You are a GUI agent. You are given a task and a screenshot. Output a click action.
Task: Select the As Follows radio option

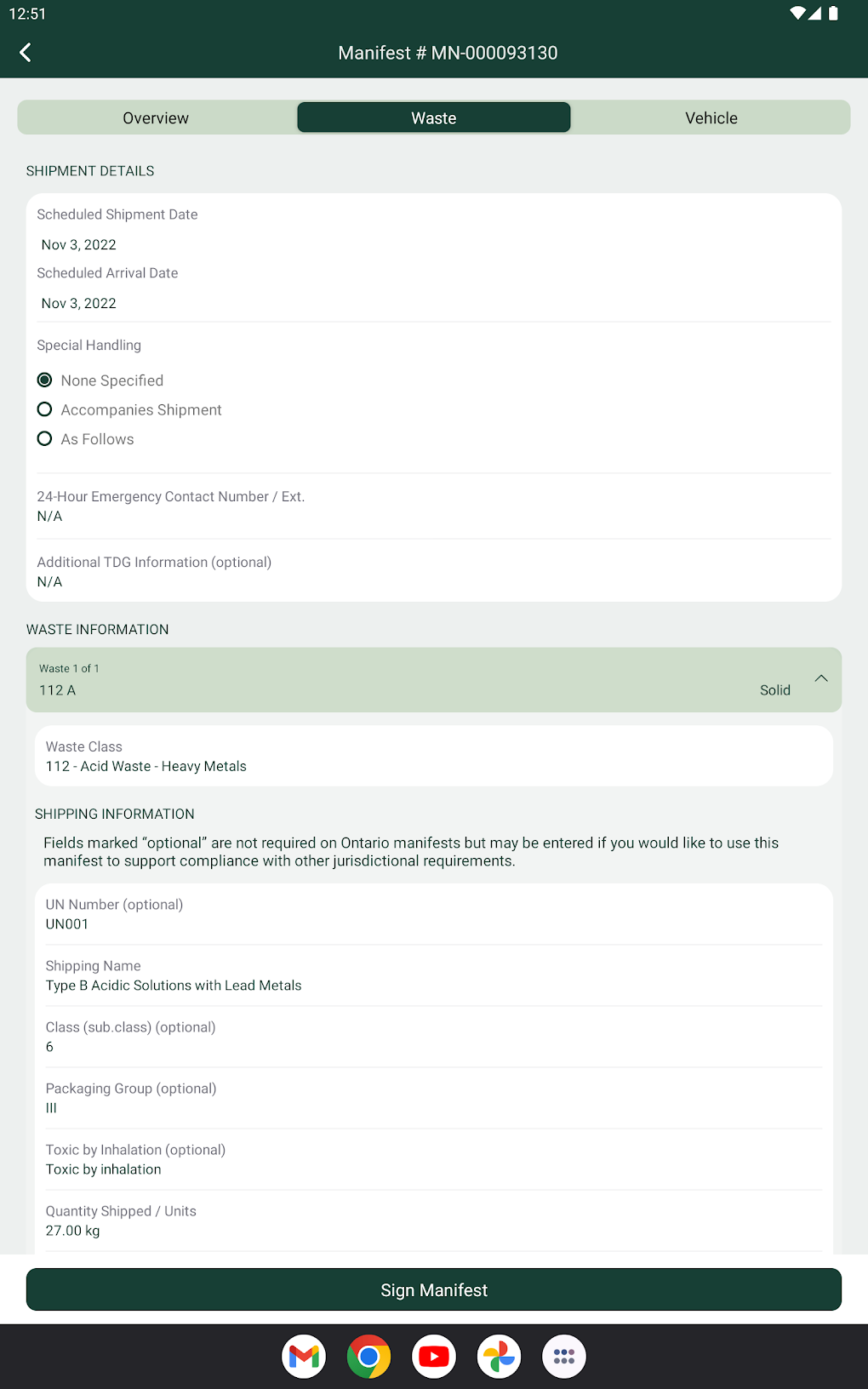(x=45, y=439)
